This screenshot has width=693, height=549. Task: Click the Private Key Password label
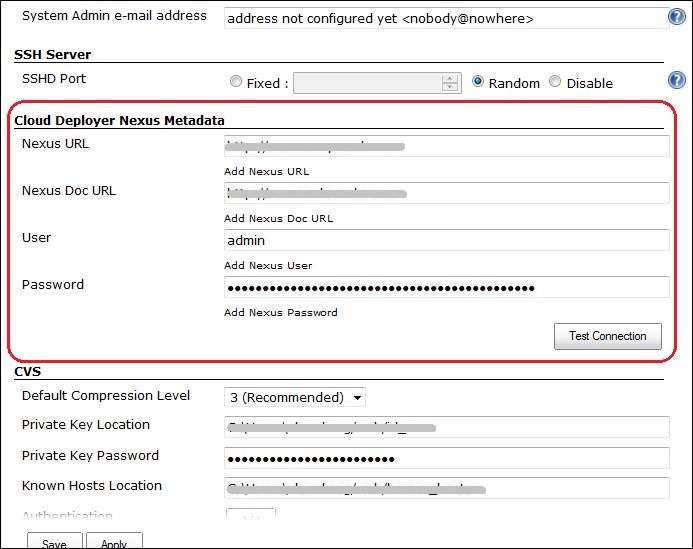[90, 456]
